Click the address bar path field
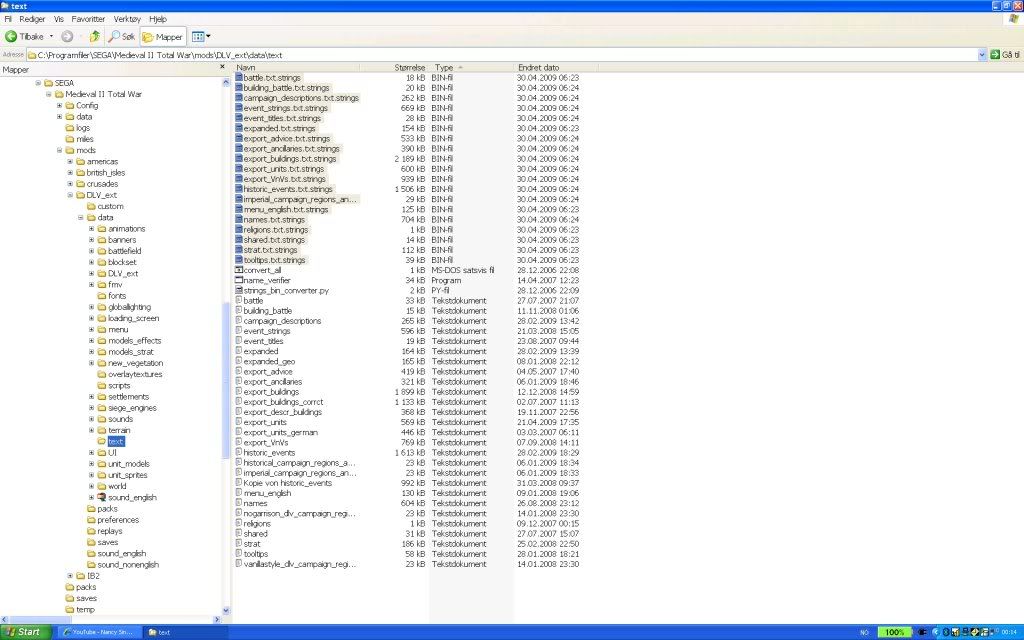Image resolution: width=1024 pixels, height=640 pixels. click(500, 54)
